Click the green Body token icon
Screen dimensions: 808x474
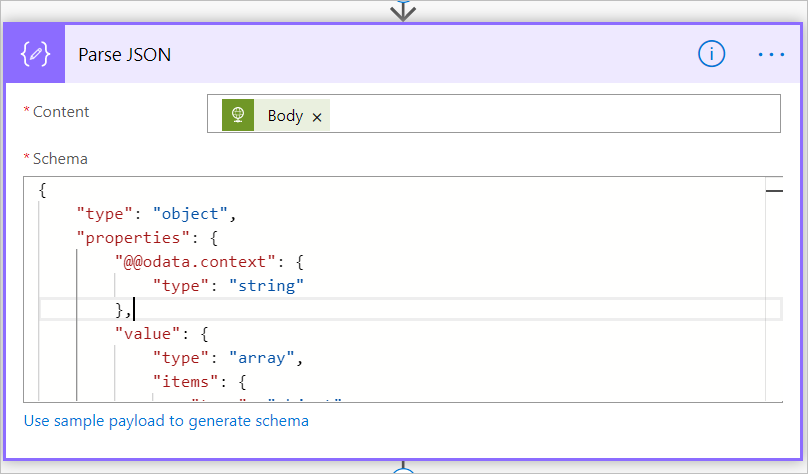(x=238, y=116)
